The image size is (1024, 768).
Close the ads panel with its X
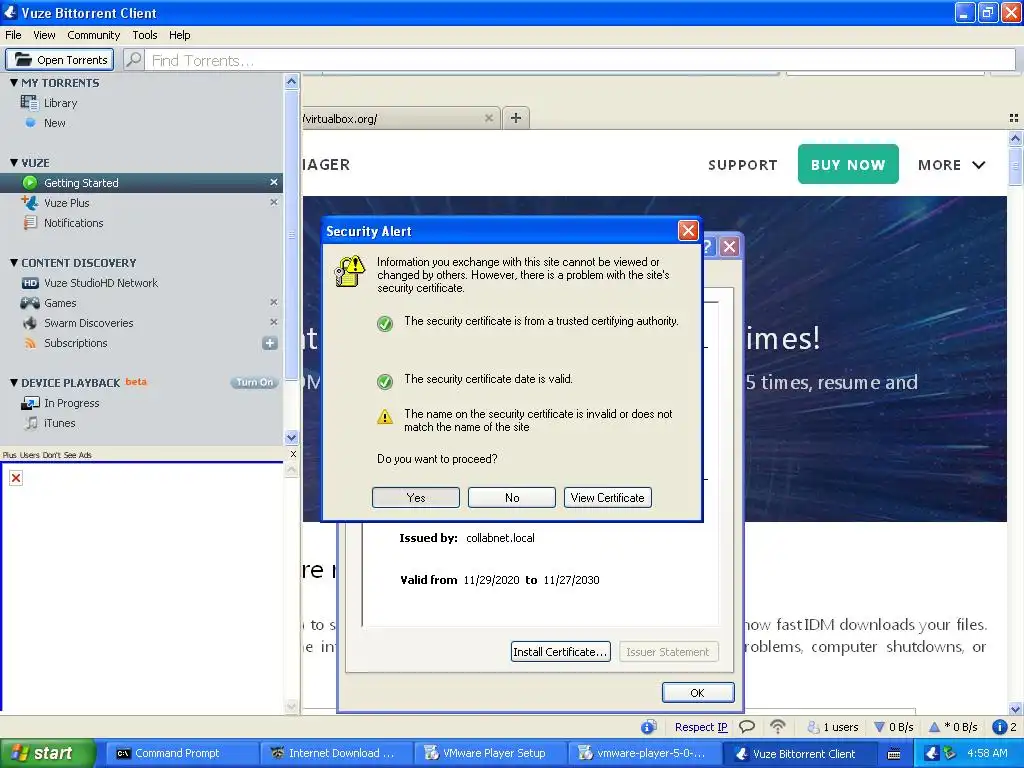coord(293,454)
